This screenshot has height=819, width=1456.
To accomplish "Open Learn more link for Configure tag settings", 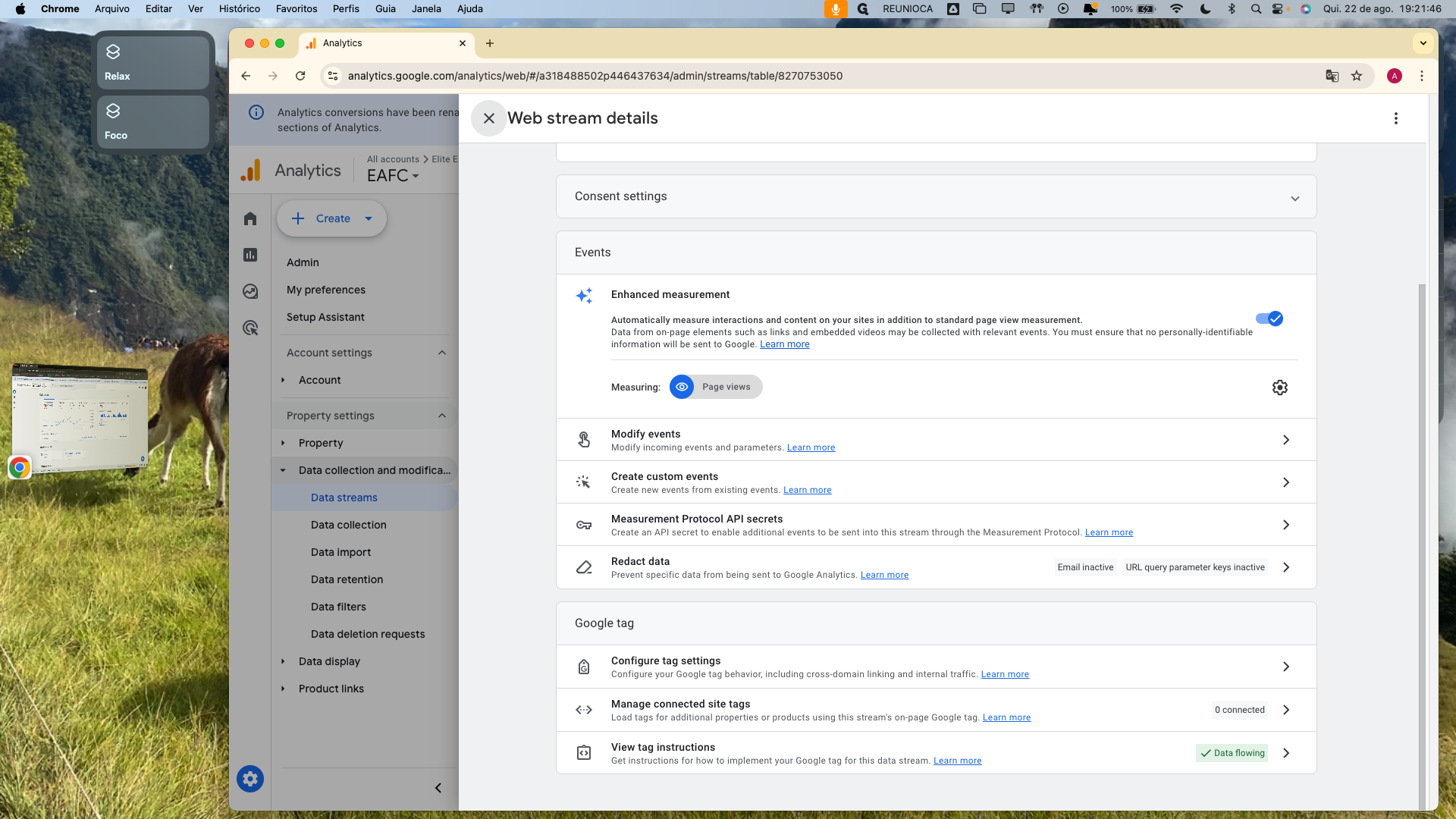I will pyautogui.click(x=1005, y=674).
